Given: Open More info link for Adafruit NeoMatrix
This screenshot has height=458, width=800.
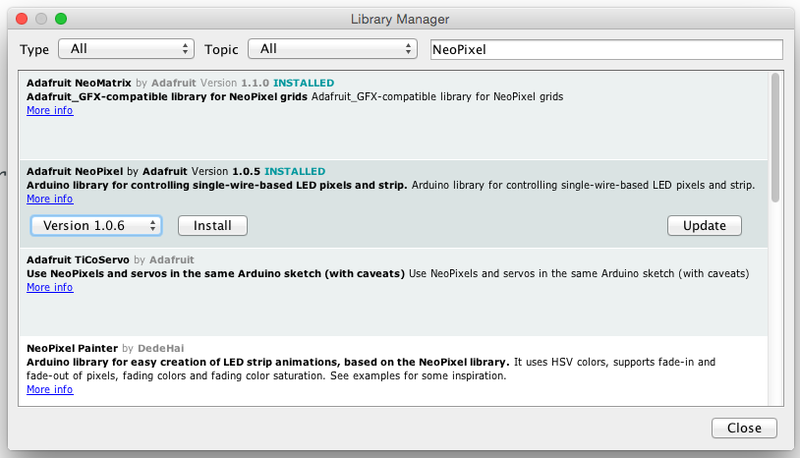Looking at the screenshot, I should pyautogui.click(x=49, y=111).
